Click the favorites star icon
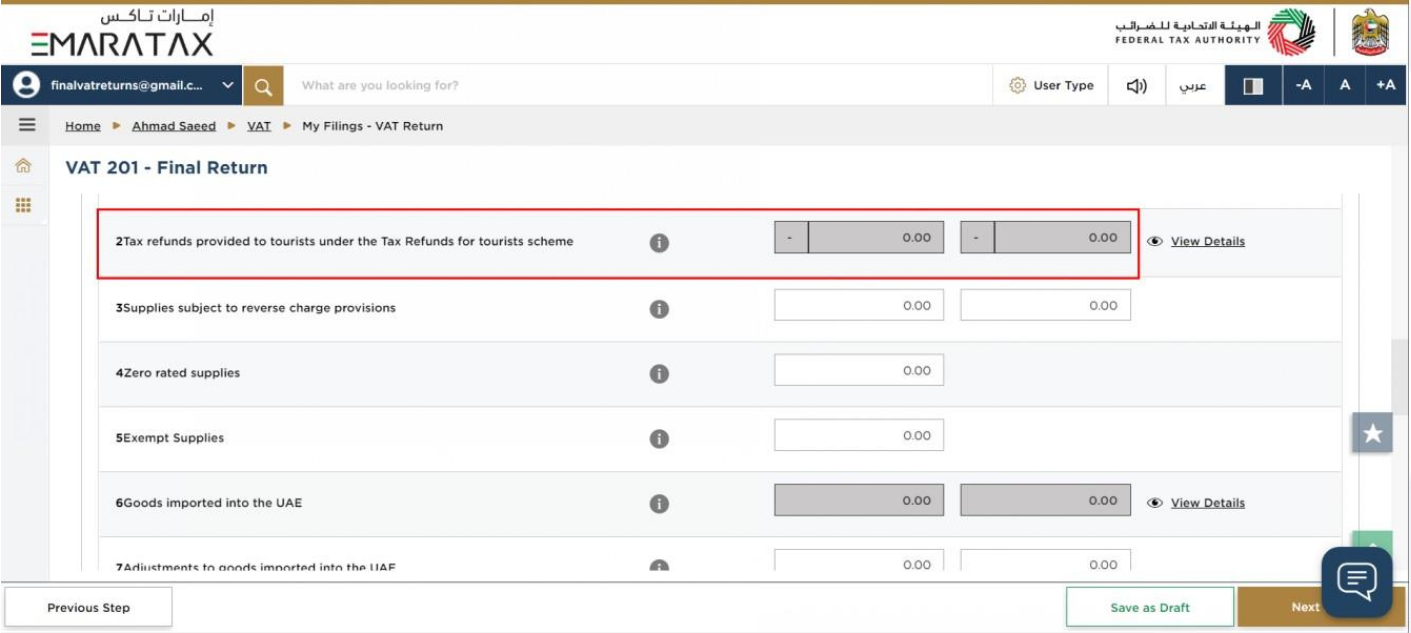Viewport: 1411px width, 633px height. (x=1372, y=433)
